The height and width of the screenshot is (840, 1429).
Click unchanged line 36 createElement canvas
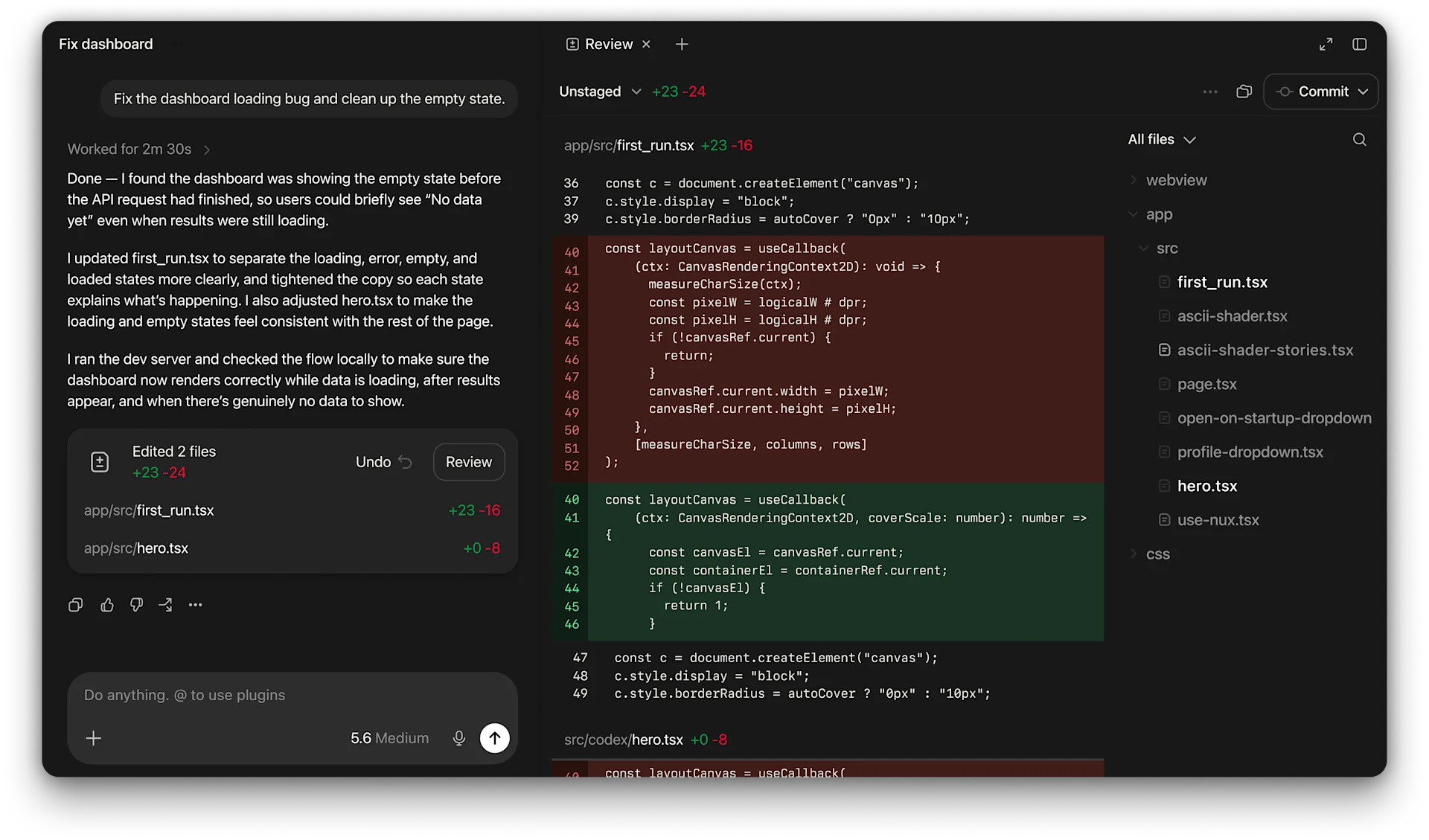click(828, 183)
